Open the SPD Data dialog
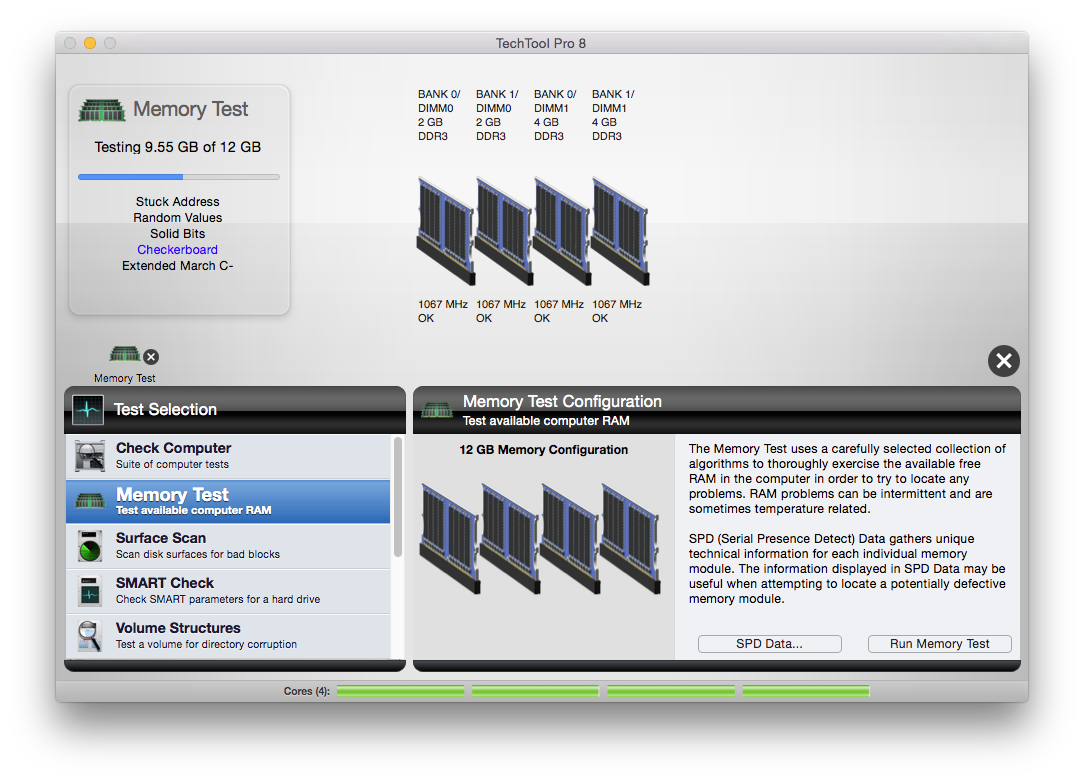This screenshot has height=782, width=1084. [769, 643]
